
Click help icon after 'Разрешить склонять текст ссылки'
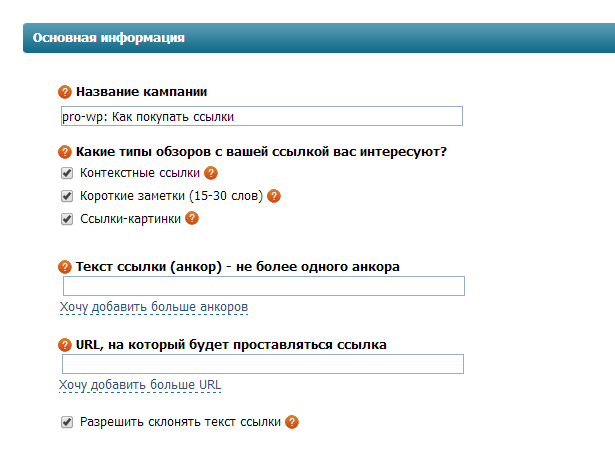coord(292,422)
